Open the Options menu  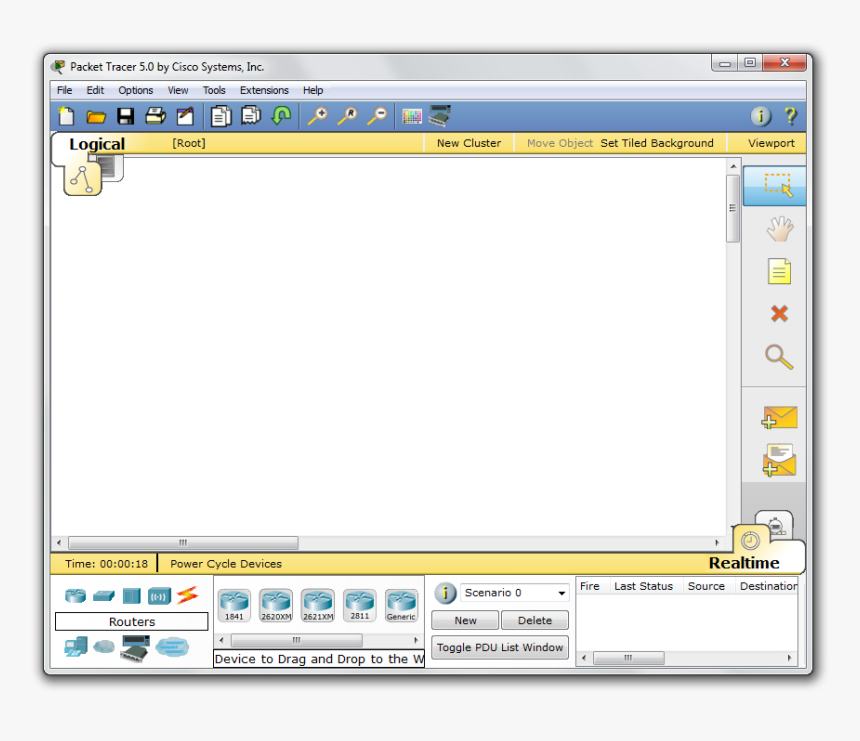pos(135,90)
